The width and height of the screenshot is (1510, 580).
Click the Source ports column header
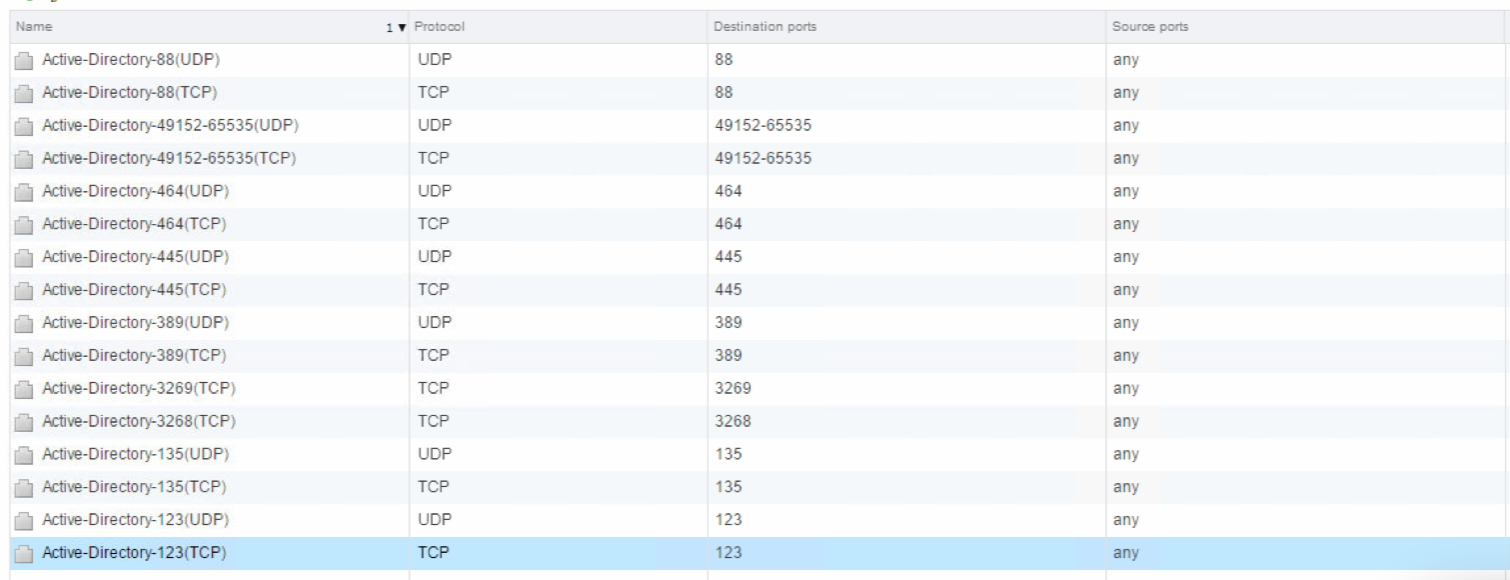(x=1150, y=27)
